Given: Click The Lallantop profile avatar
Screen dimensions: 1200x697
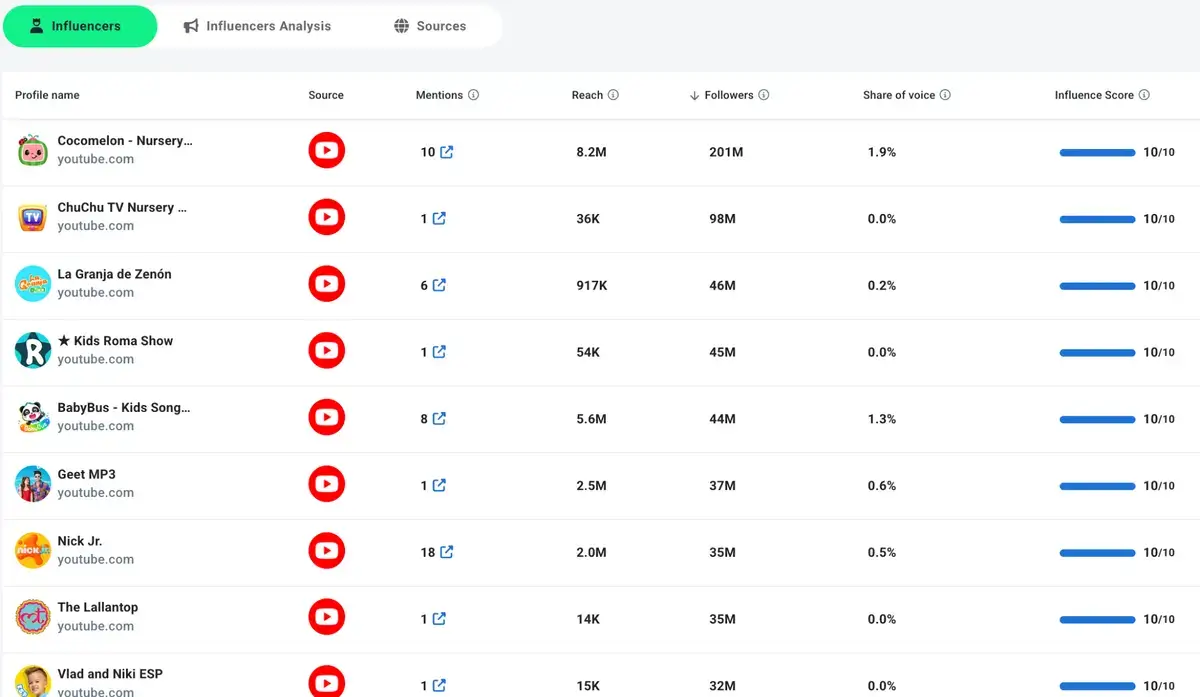Looking at the screenshot, I should pos(32,617).
